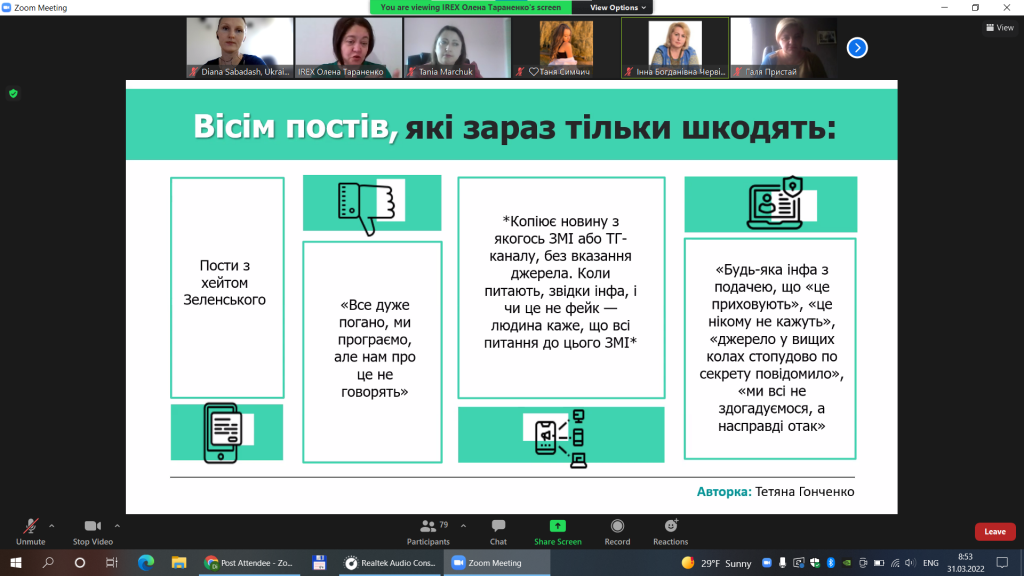This screenshot has height=576, width=1024.
Task: Open the taskbar volume control
Action: point(910,563)
